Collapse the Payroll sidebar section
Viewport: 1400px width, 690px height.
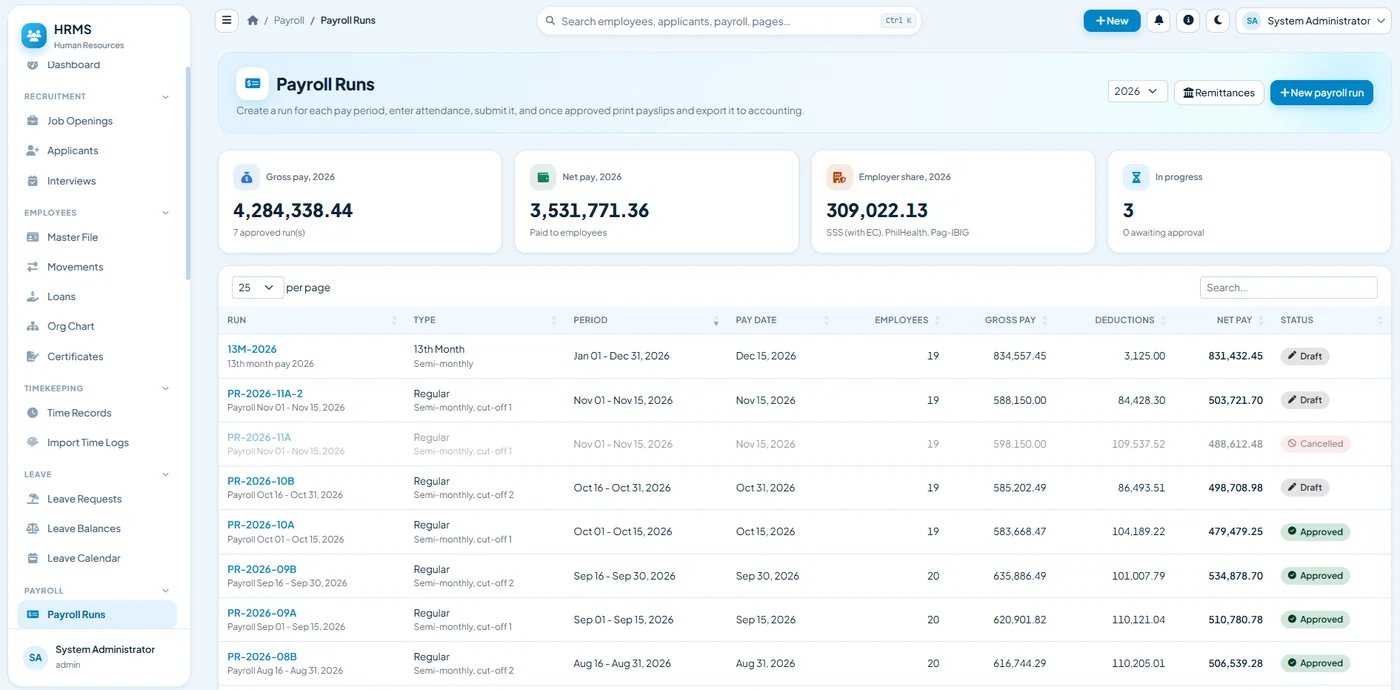165,591
